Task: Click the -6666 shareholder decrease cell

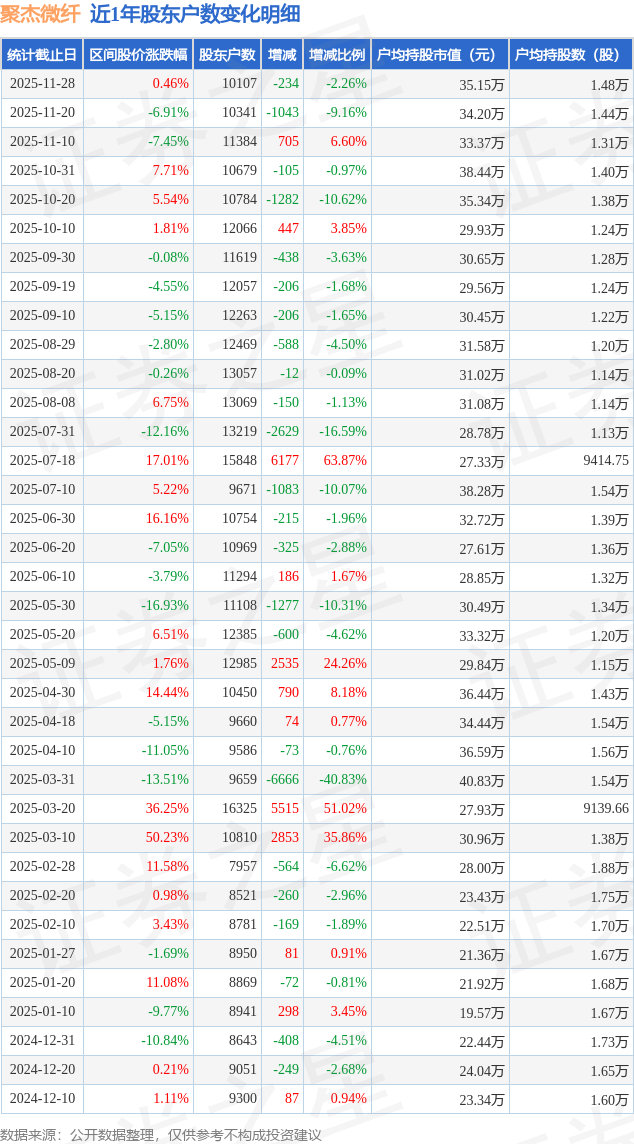Action: pos(282,780)
